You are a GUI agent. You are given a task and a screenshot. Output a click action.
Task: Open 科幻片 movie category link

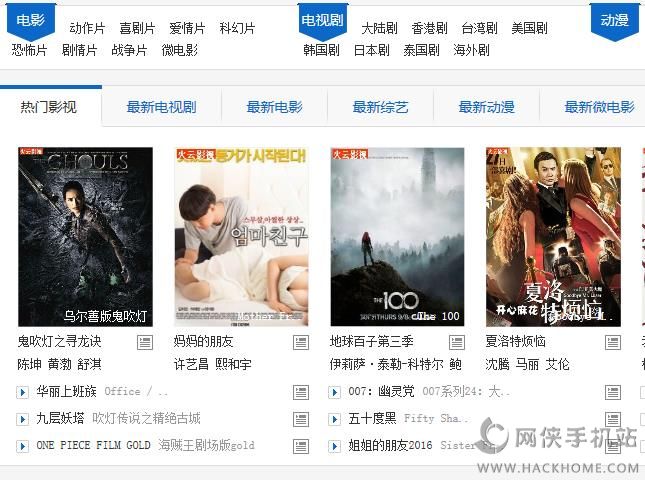coord(237,28)
